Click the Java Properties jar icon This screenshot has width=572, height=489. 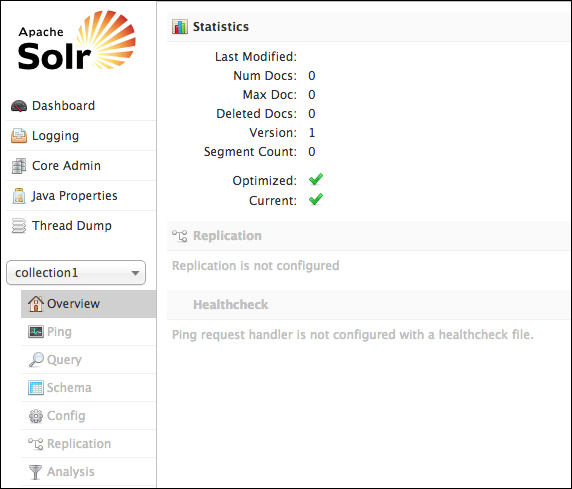[19, 196]
